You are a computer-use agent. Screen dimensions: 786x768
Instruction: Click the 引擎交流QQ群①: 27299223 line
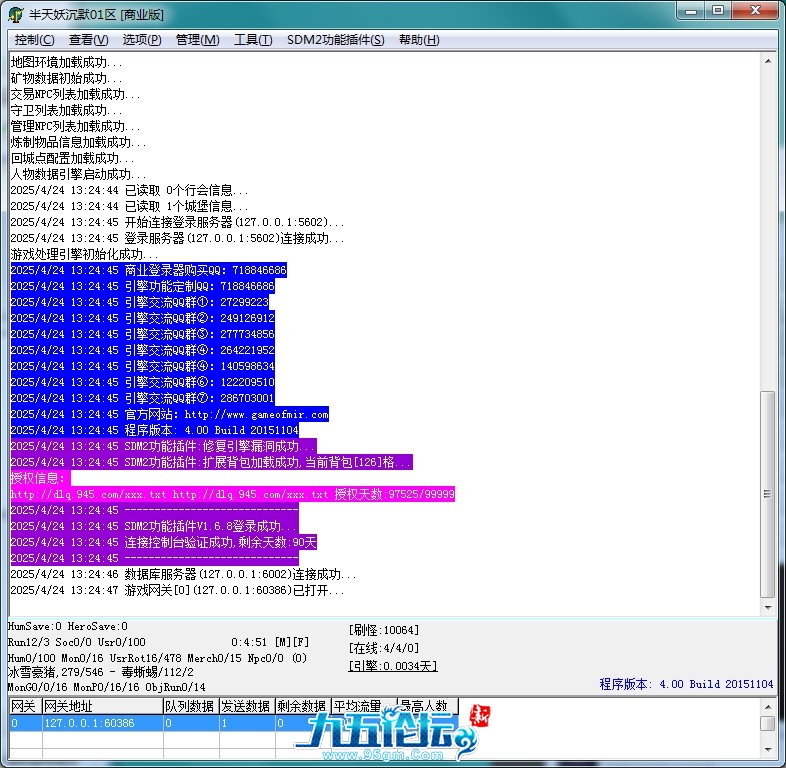tap(139, 302)
